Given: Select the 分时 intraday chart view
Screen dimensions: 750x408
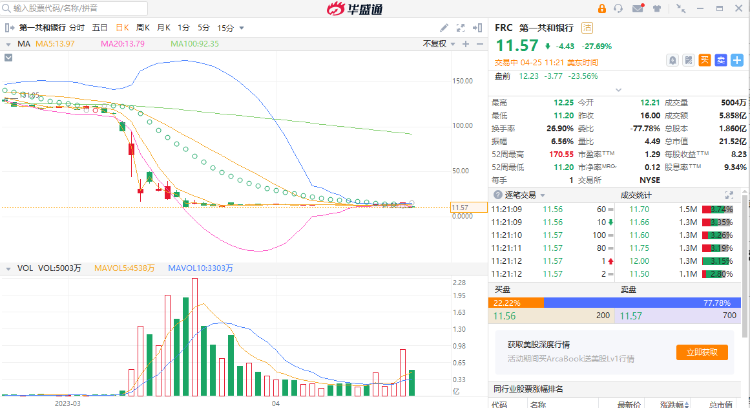Looking at the screenshot, I should pyautogui.click(x=77, y=28).
